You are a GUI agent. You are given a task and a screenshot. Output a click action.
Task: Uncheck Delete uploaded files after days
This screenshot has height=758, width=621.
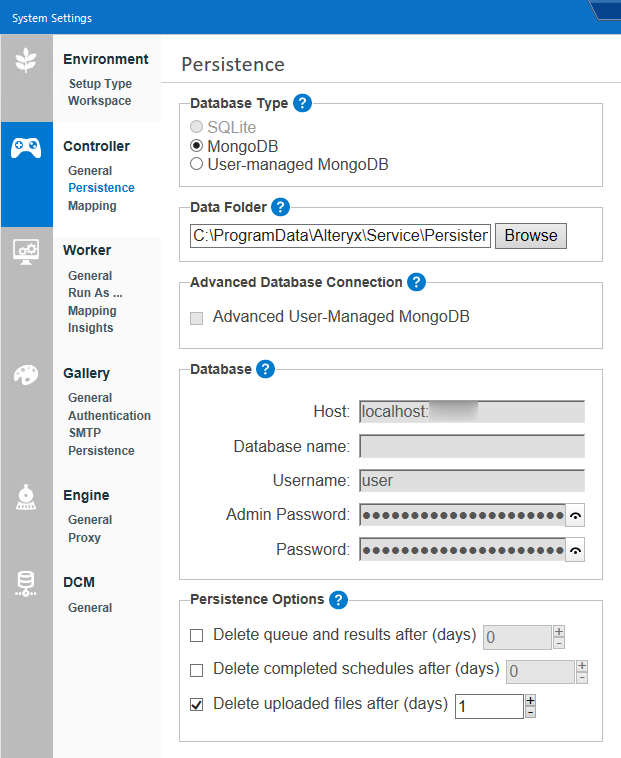[196, 704]
